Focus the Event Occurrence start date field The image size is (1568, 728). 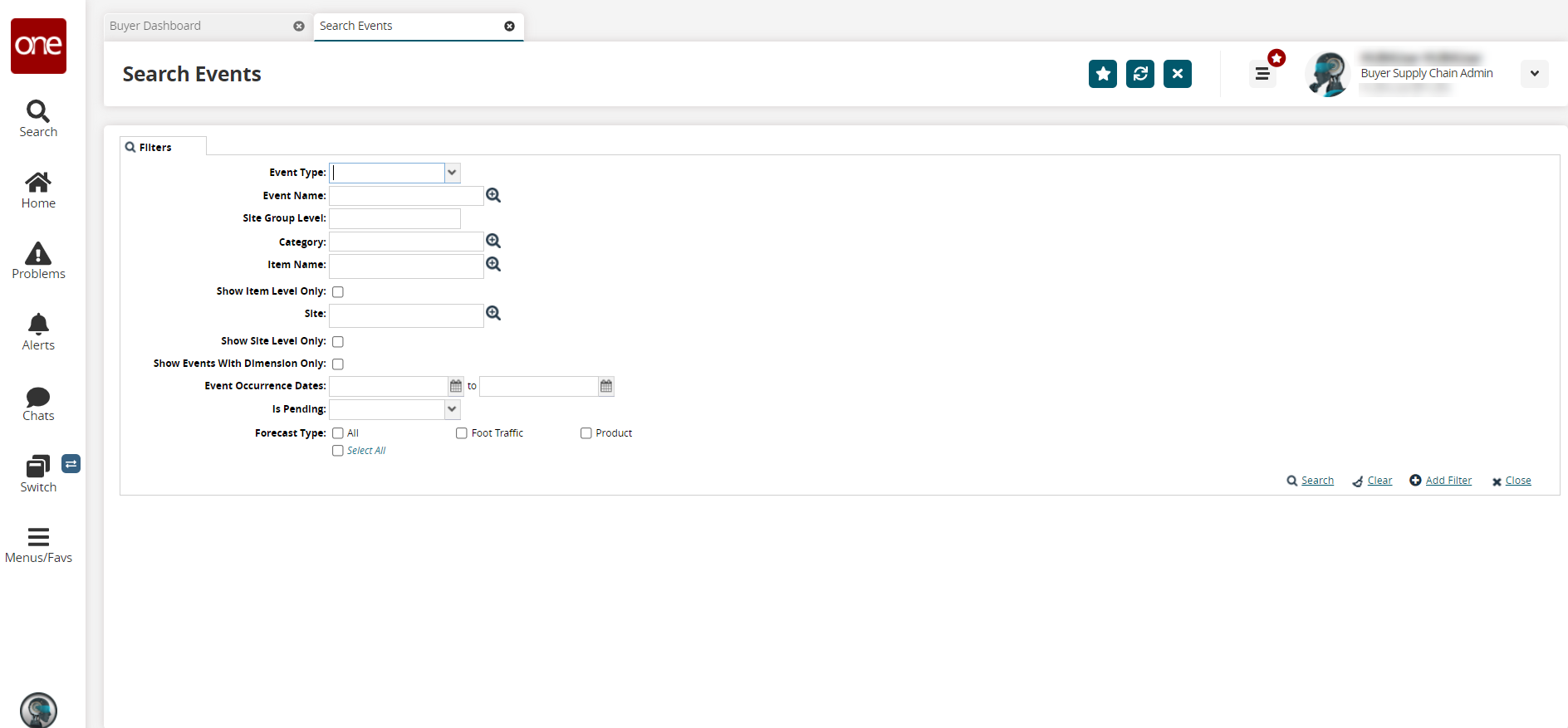(x=389, y=386)
